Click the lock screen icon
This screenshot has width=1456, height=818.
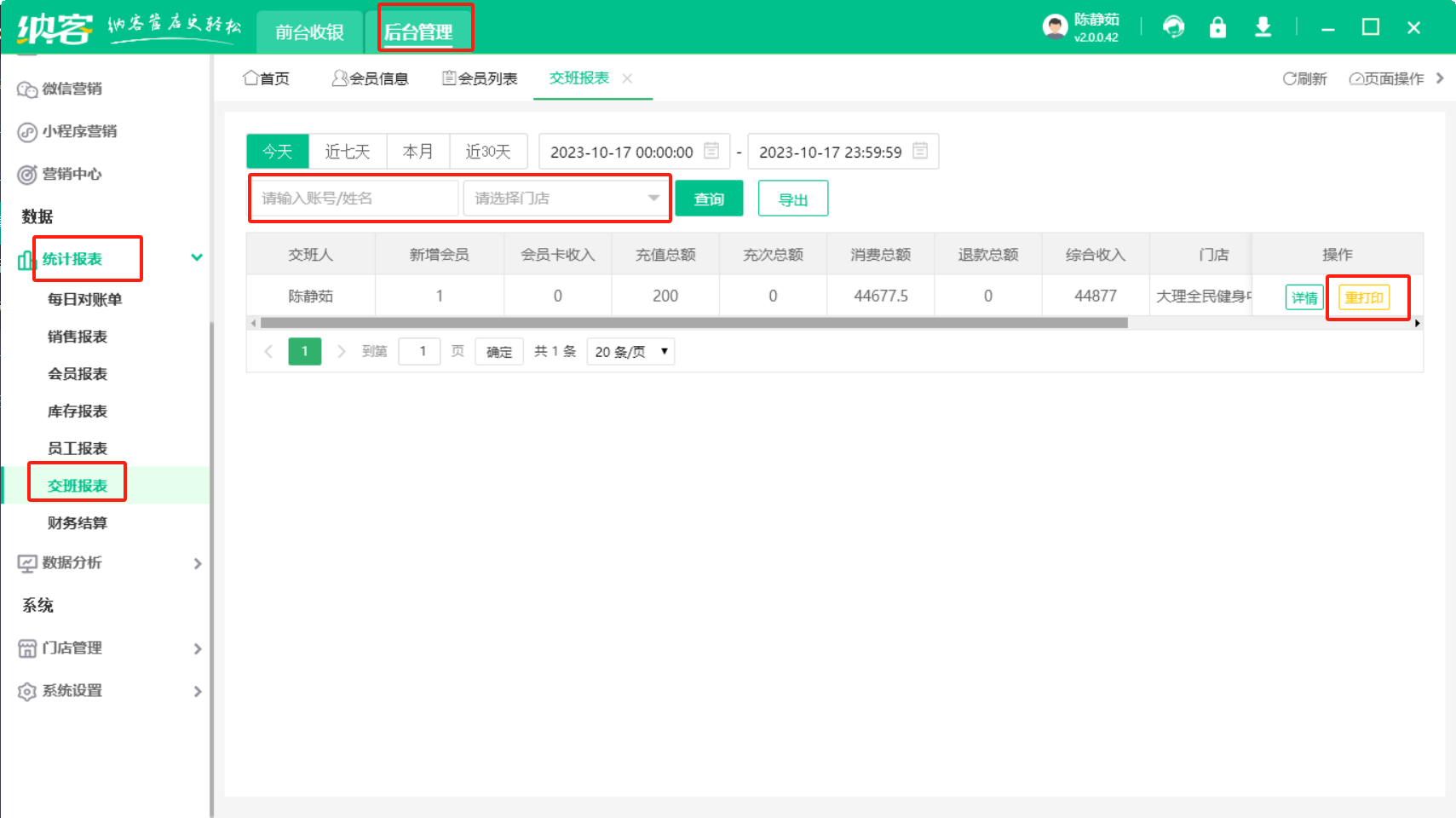[1217, 27]
